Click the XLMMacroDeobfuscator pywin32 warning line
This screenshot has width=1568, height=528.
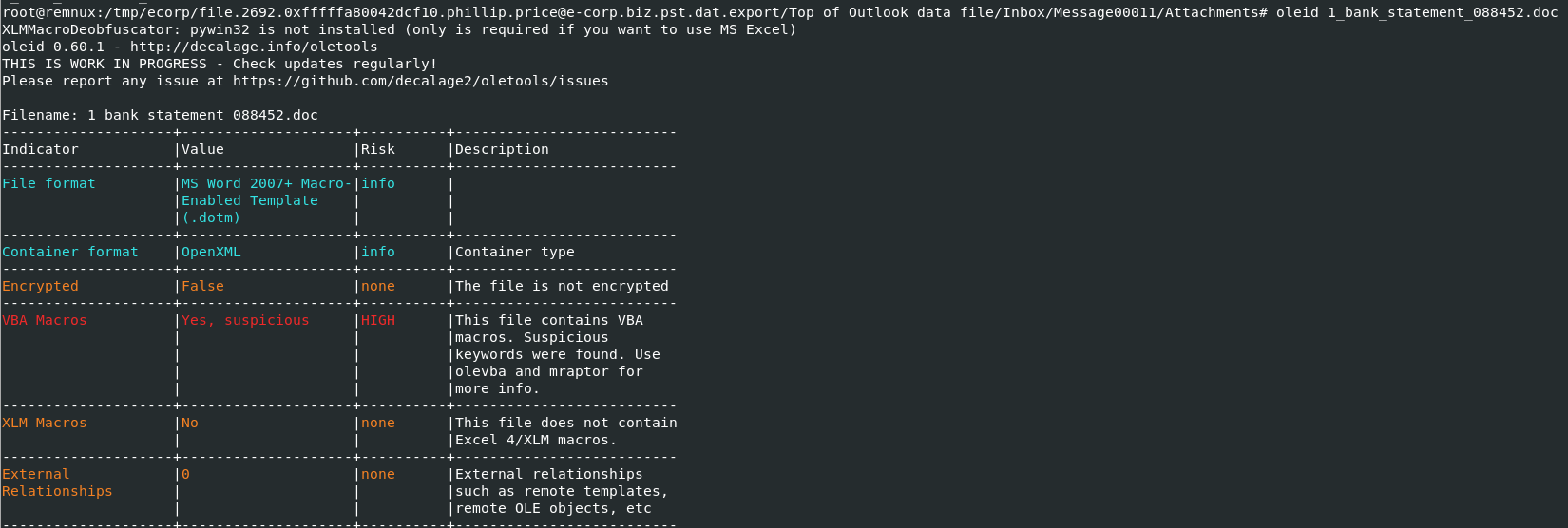(x=399, y=29)
